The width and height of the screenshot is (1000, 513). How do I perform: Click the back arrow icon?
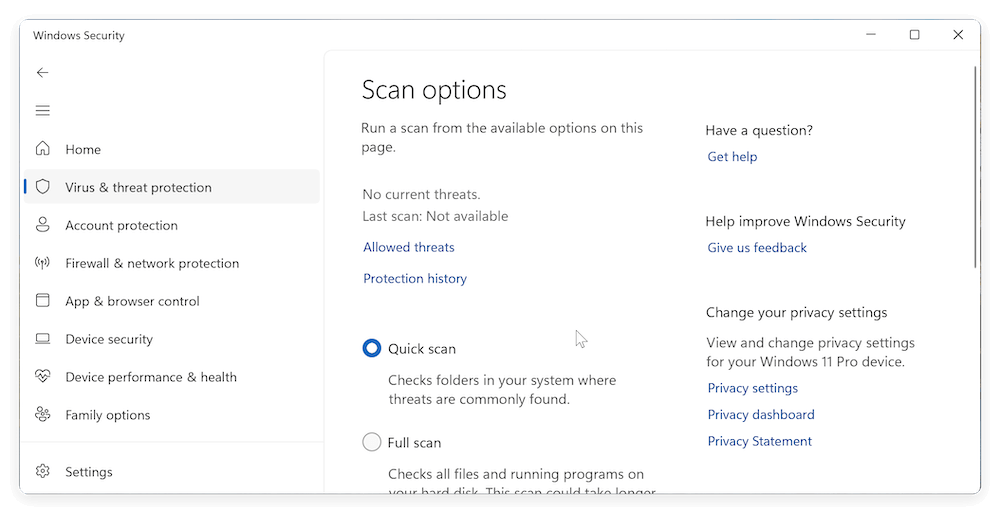[x=42, y=73]
